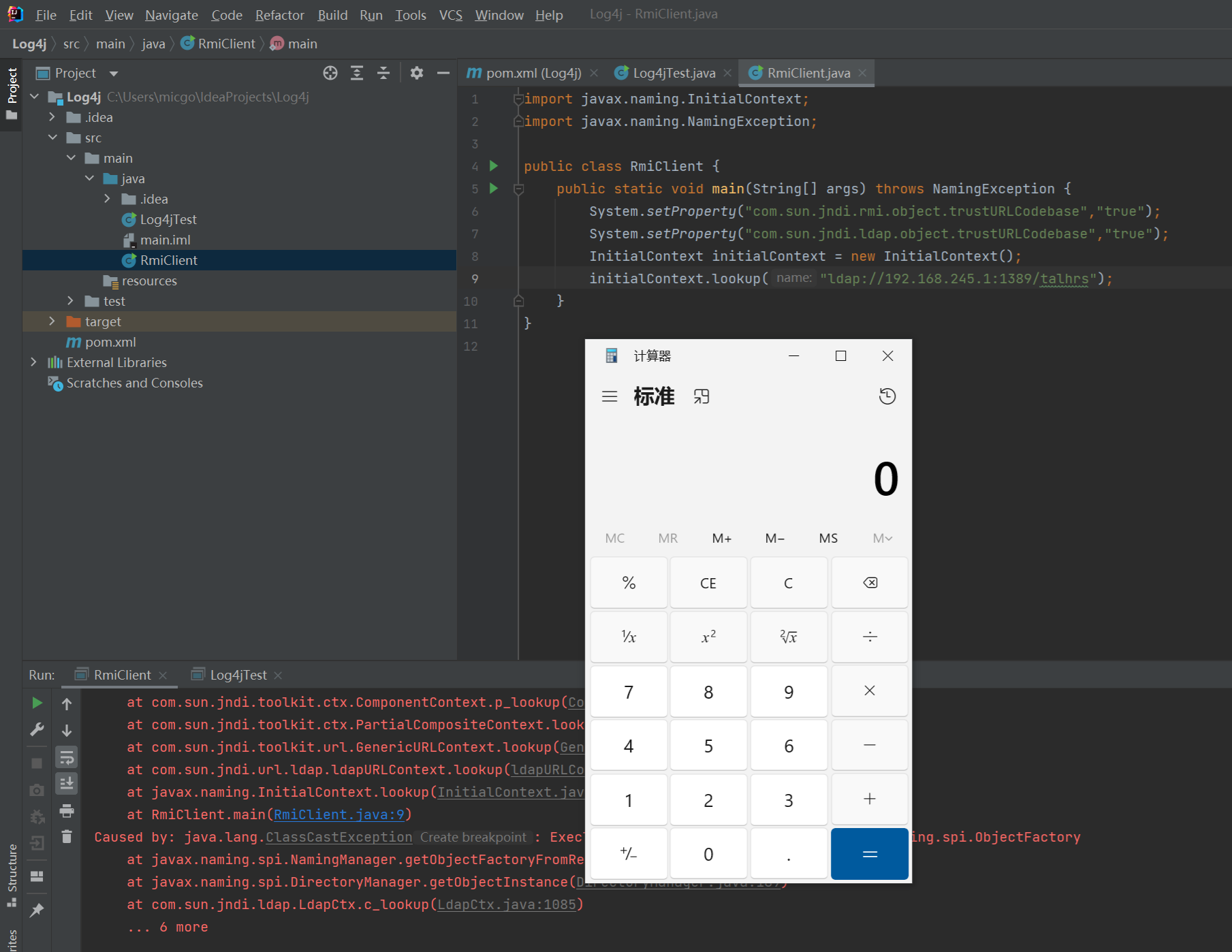This screenshot has height=952, width=1232.
Task: Click reciprocal 1/x key in calculator
Action: 629,637
